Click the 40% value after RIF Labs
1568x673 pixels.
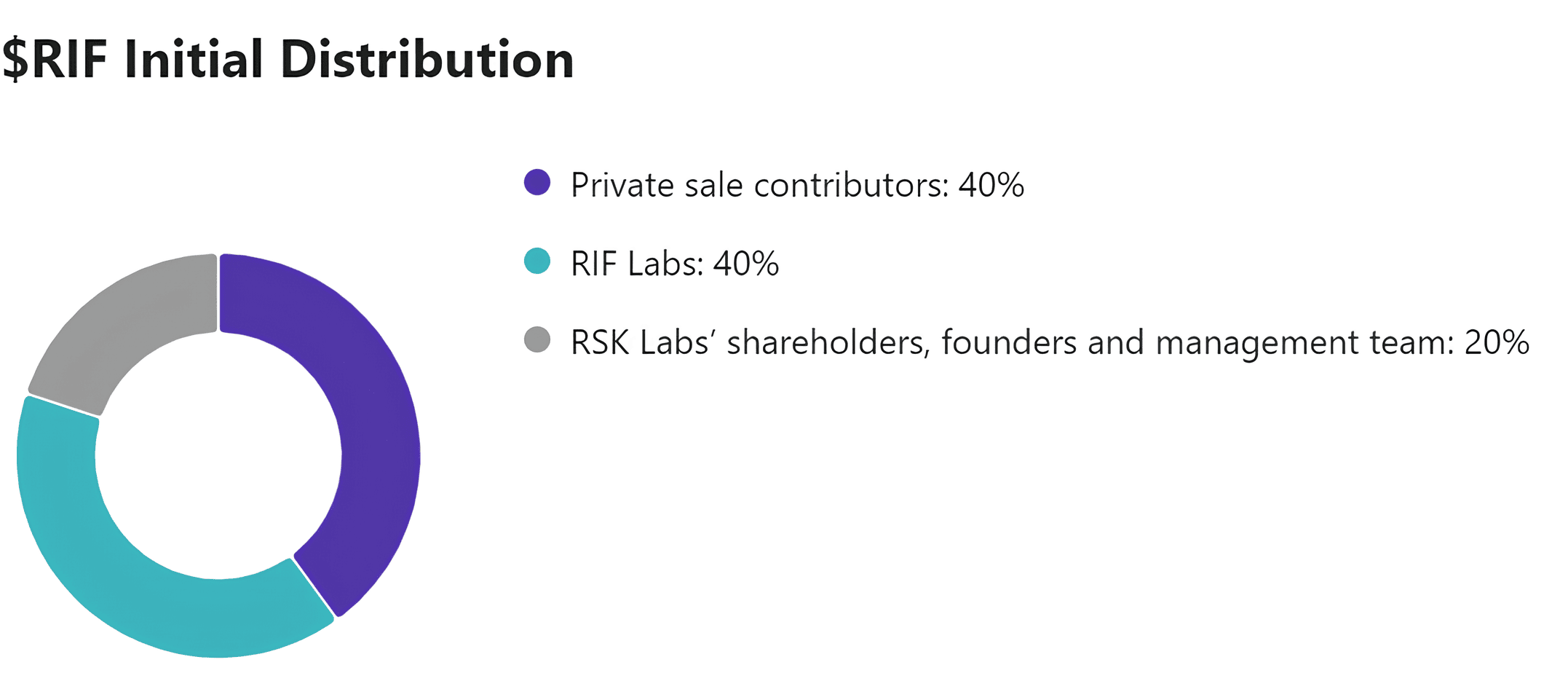pos(746,264)
